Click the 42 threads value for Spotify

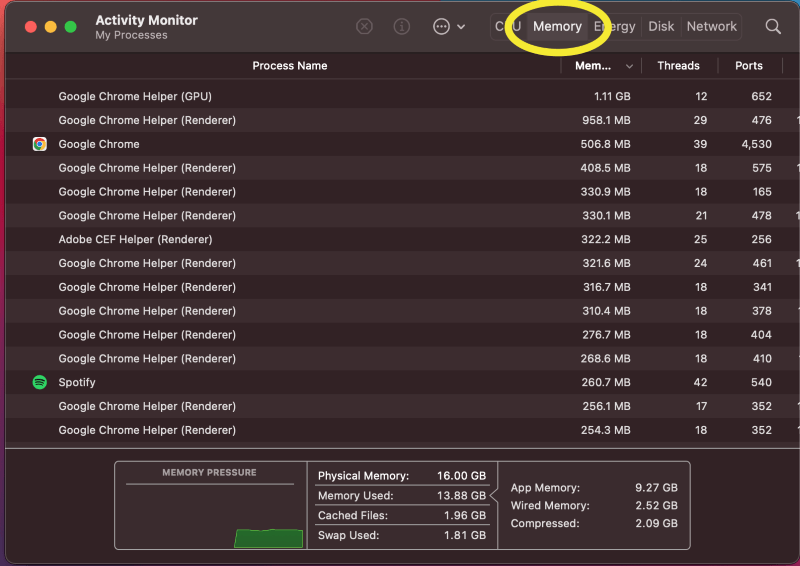click(x=700, y=382)
